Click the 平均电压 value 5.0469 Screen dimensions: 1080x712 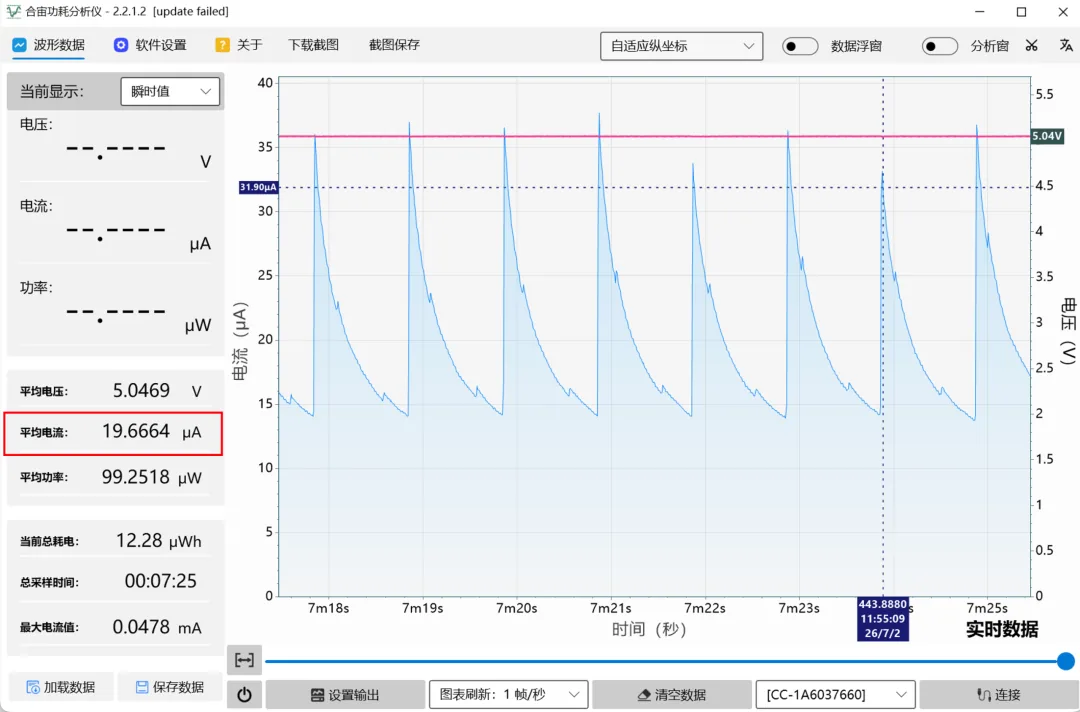point(141,390)
